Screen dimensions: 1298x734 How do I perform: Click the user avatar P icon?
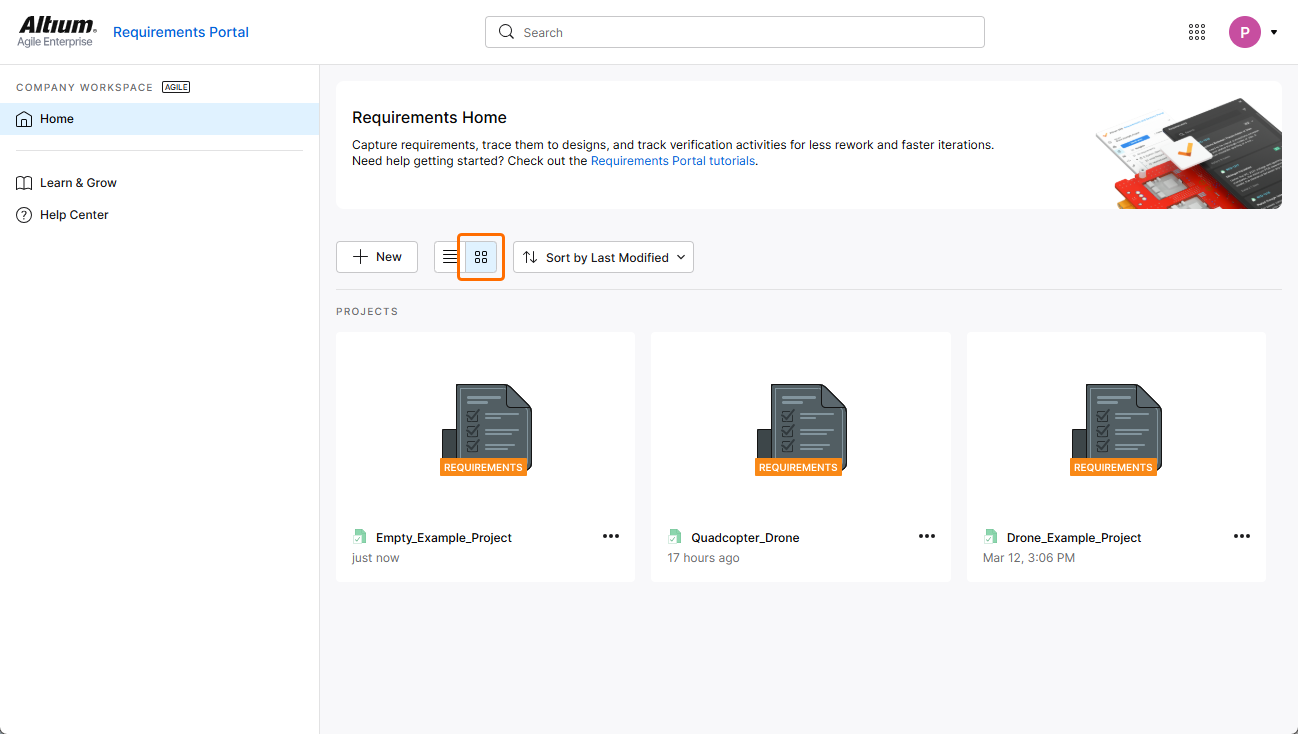pos(1244,32)
